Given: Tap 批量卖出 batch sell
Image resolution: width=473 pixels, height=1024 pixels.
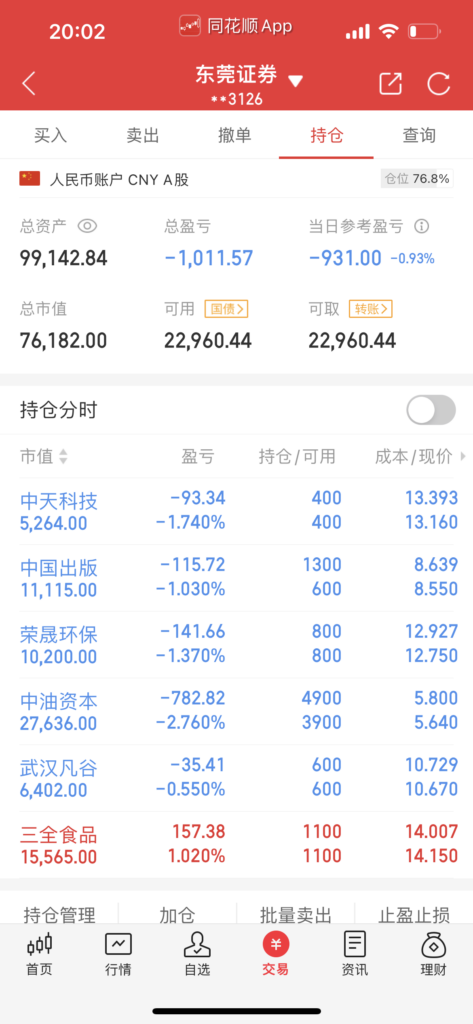Looking at the screenshot, I should (295, 914).
